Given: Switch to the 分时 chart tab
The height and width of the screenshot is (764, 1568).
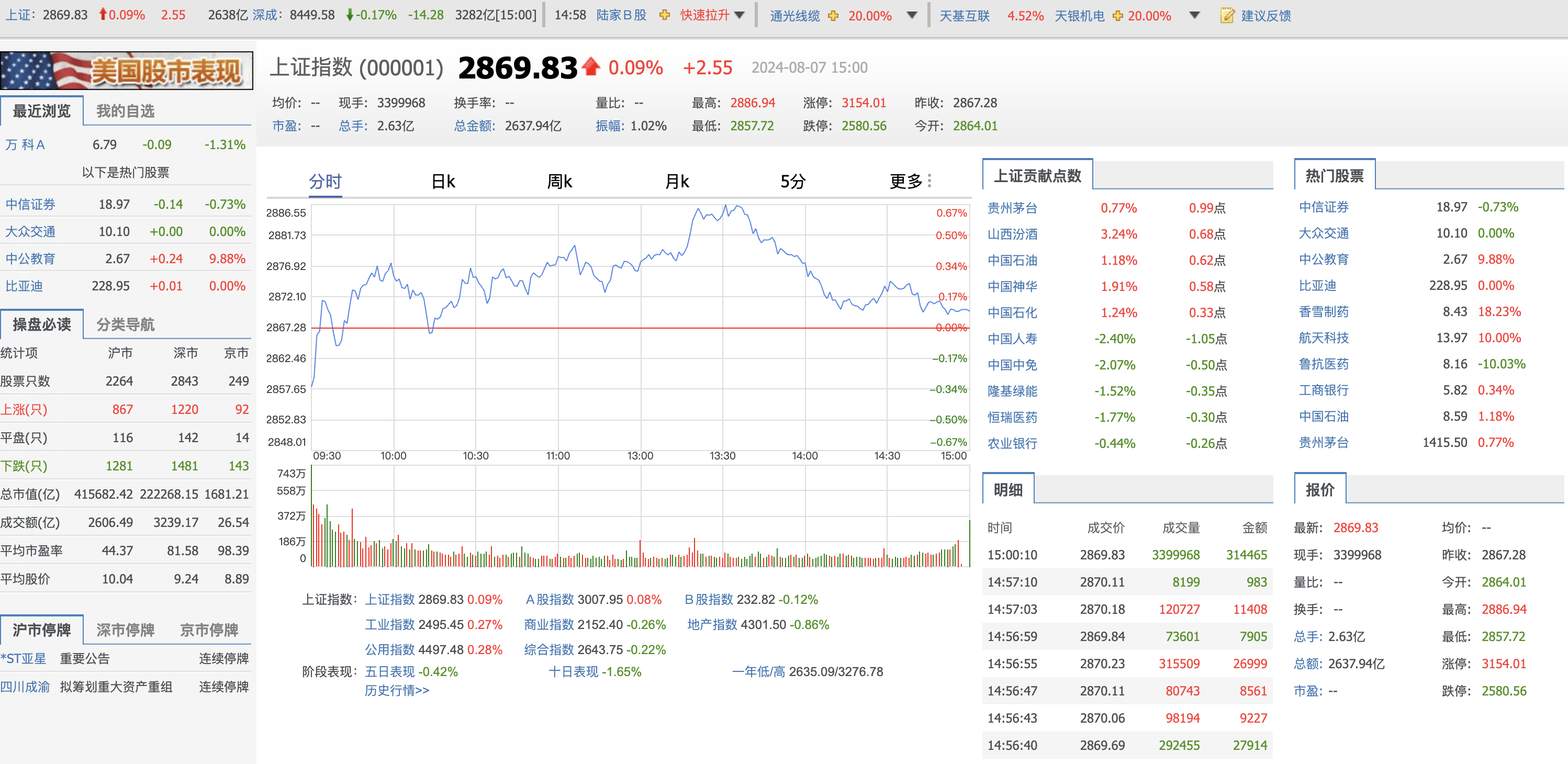Looking at the screenshot, I should point(325,182).
